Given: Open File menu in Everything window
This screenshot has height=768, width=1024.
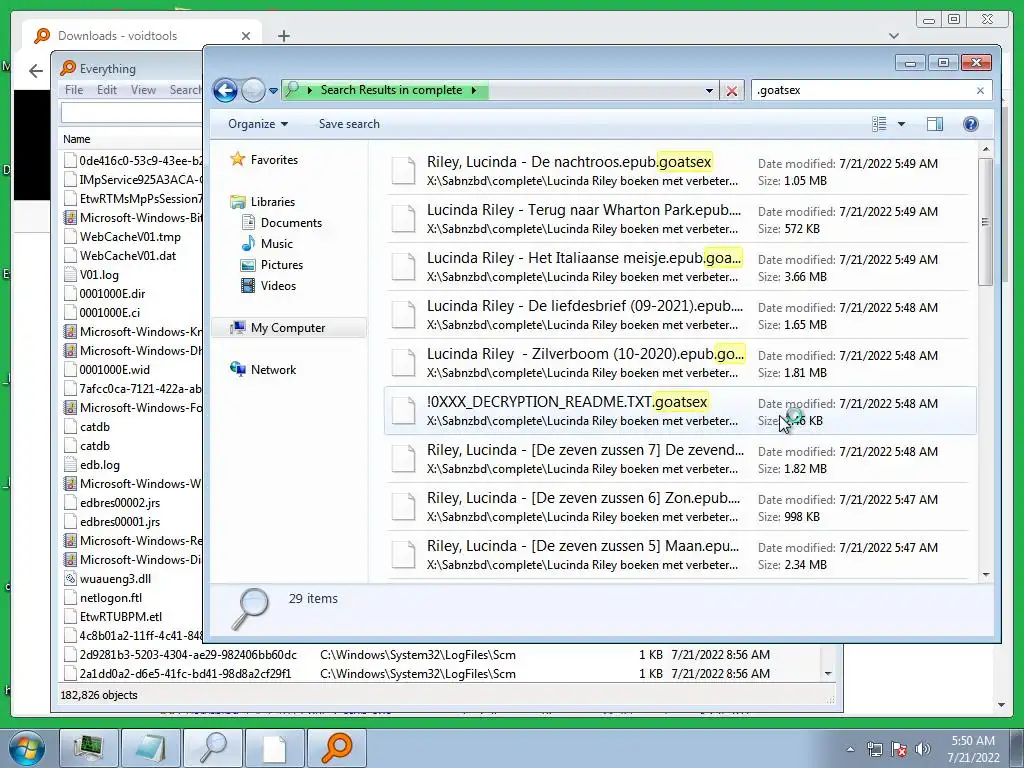Looking at the screenshot, I should point(74,90).
